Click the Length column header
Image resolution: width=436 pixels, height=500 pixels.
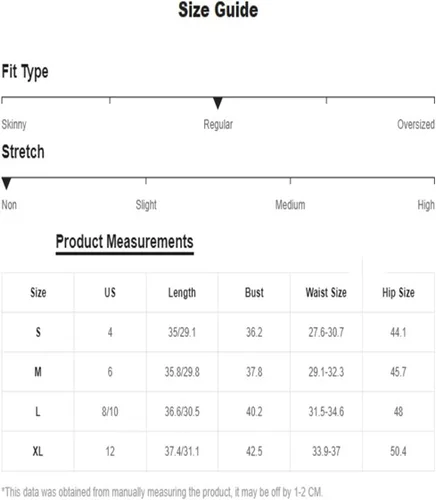[x=182, y=293]
